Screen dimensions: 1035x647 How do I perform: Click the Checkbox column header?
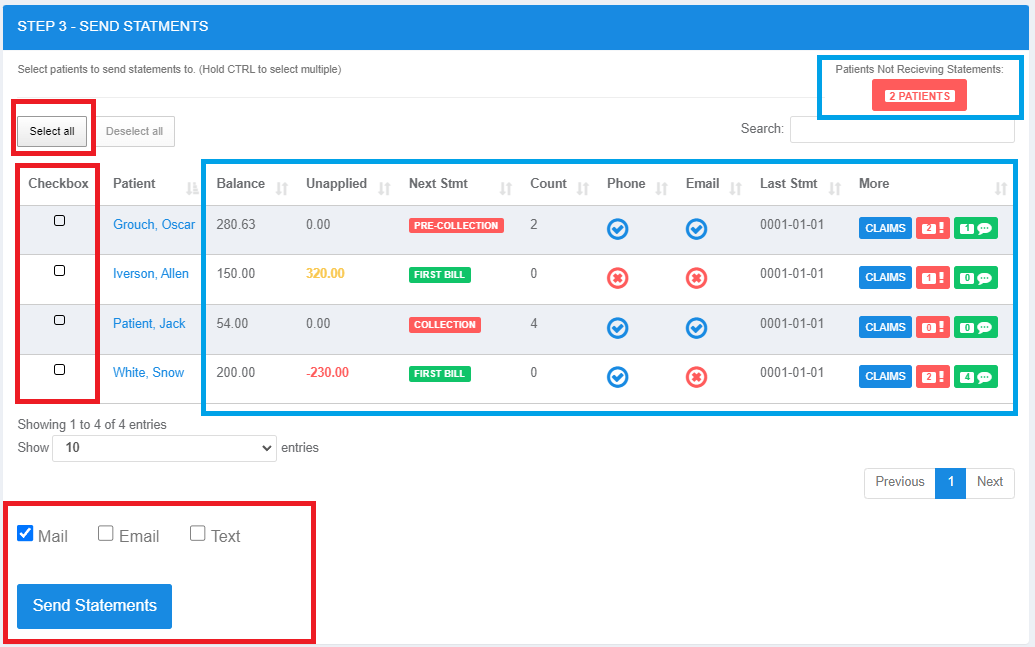point(58,184)
